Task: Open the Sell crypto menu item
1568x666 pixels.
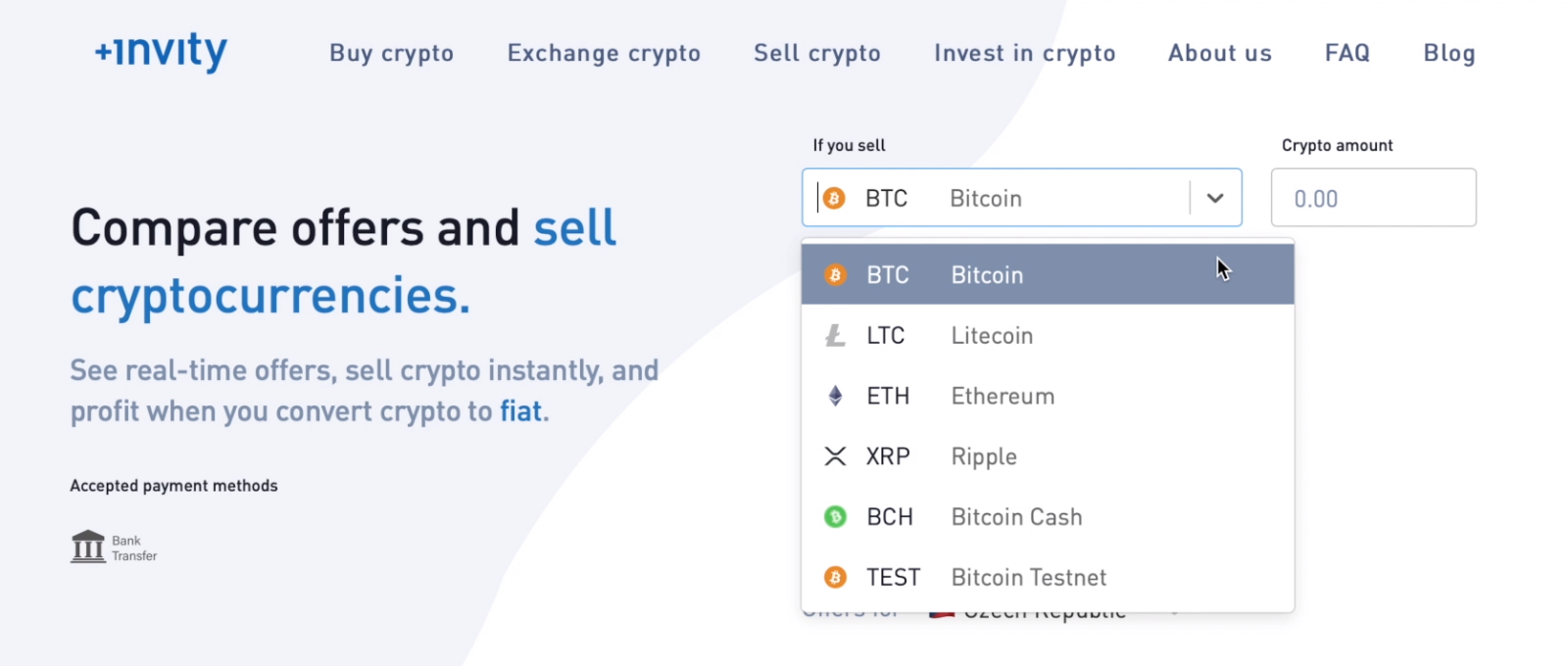Action: coord(816,53)
